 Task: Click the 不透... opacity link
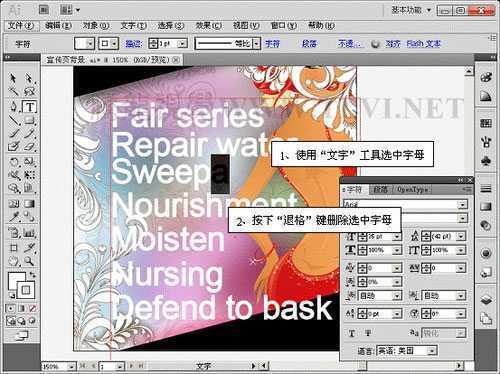click(x=350, y=44)
